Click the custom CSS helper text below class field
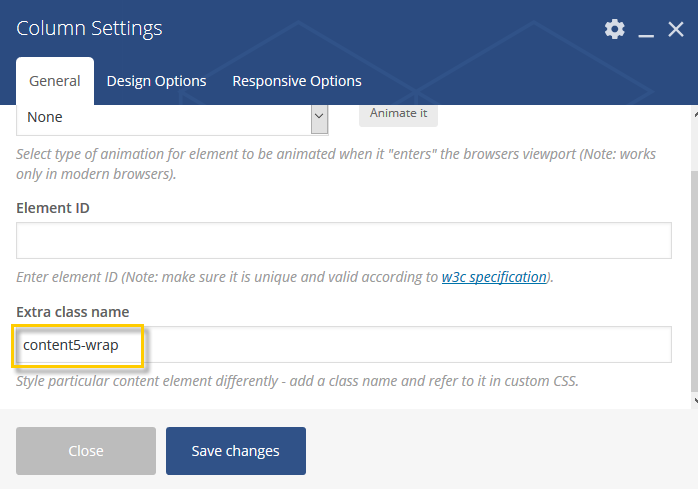 point(297,381)
